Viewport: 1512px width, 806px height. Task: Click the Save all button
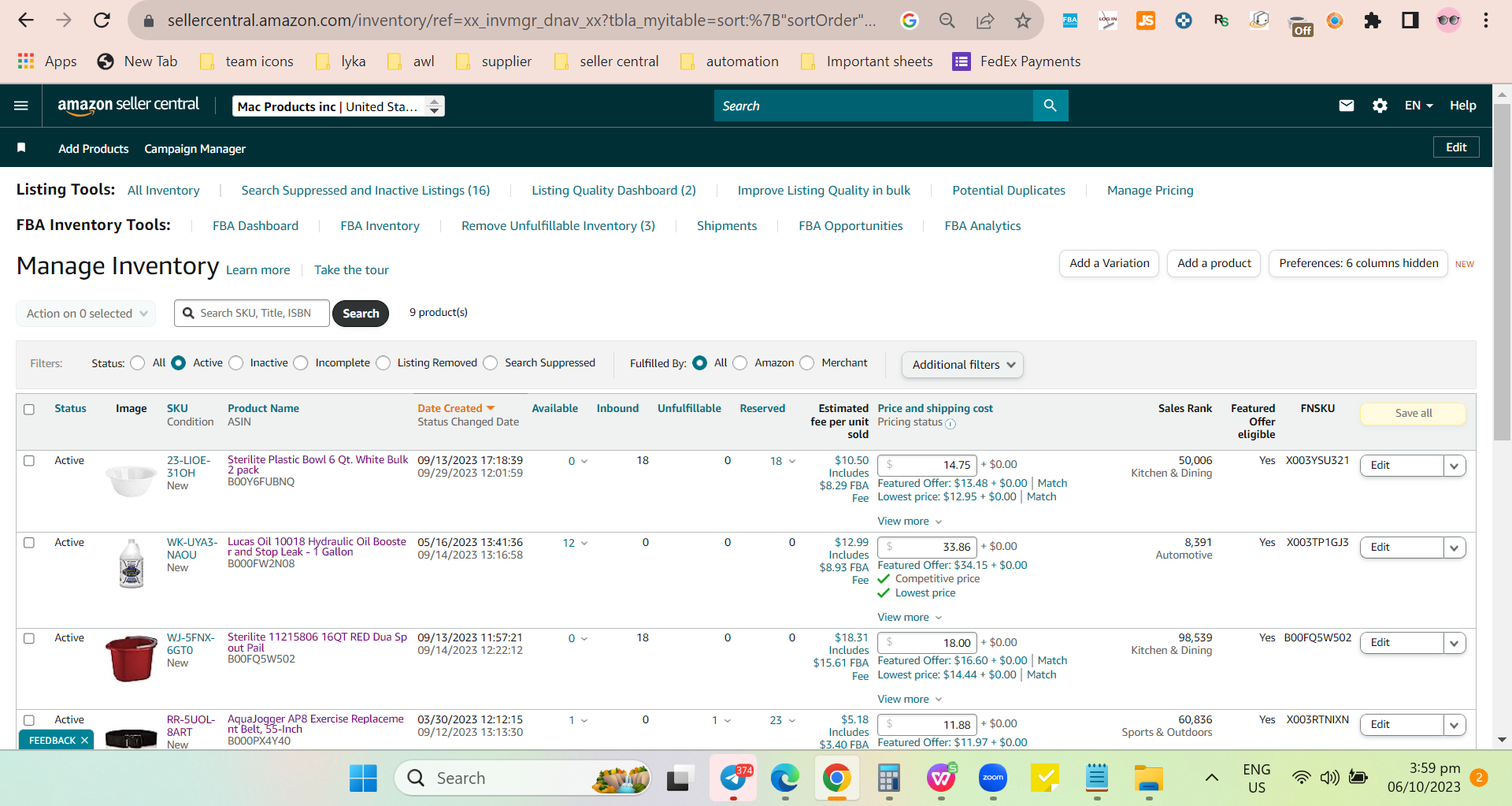1413,414
